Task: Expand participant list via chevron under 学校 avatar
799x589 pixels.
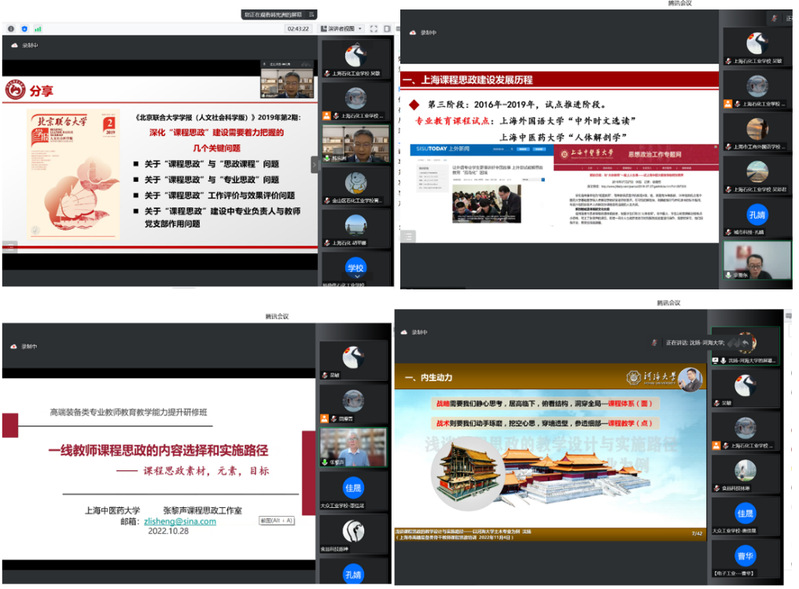Action: [x=357, y=276]
